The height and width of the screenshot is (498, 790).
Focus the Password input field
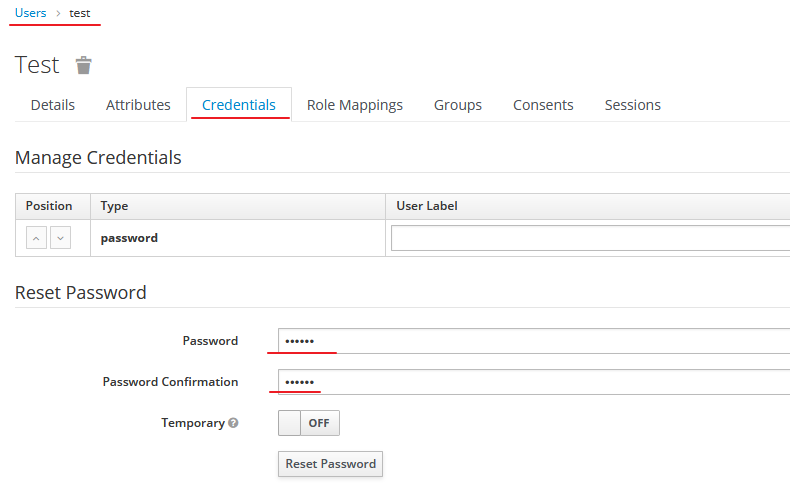(x=534, y=341)
